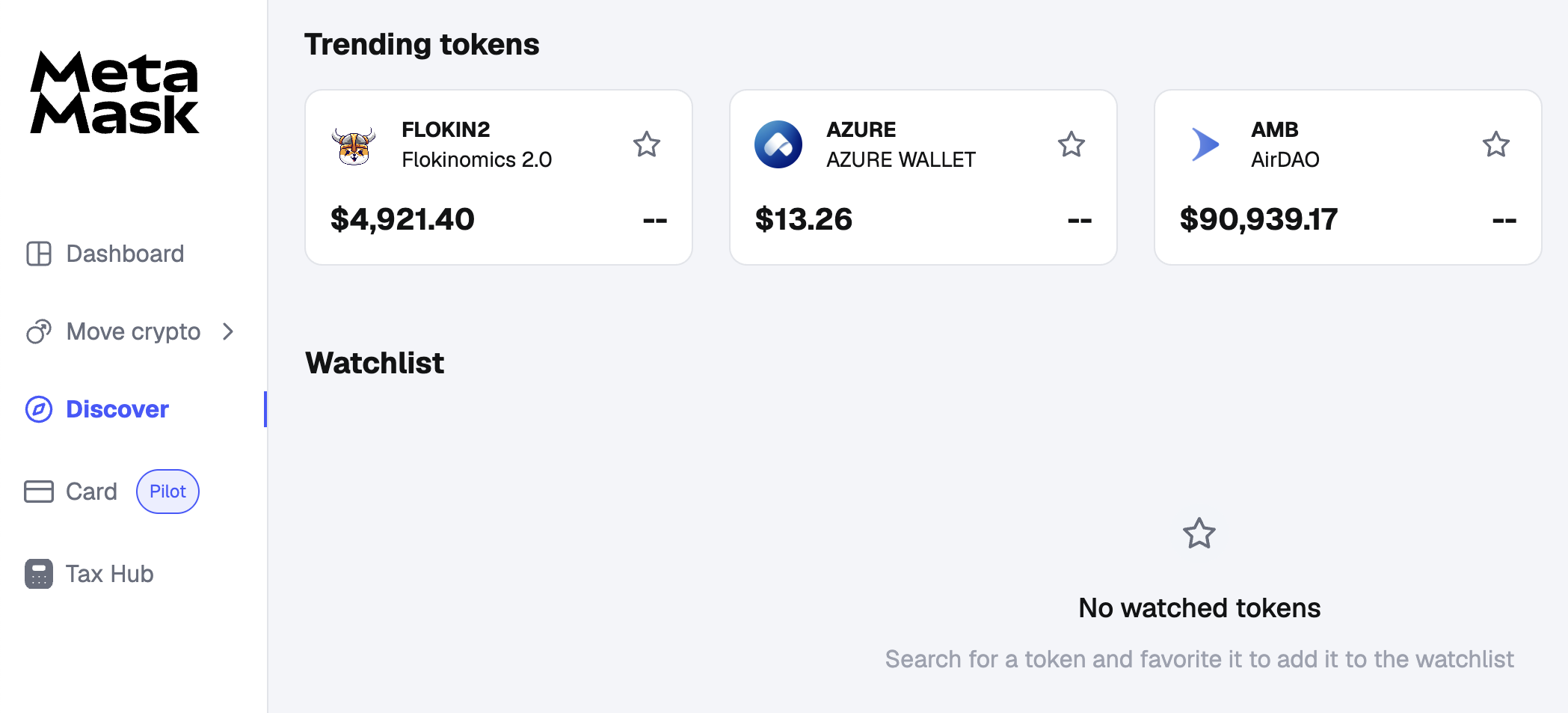Click the Move crypto coins icon
The height and width of the screenshot is (713, 1568).
[39, 331]
